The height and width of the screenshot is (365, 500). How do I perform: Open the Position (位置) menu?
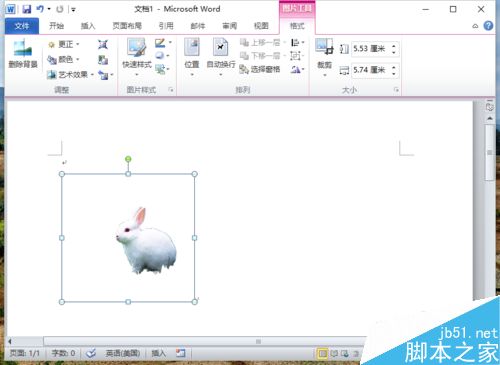tap(192, 57)
